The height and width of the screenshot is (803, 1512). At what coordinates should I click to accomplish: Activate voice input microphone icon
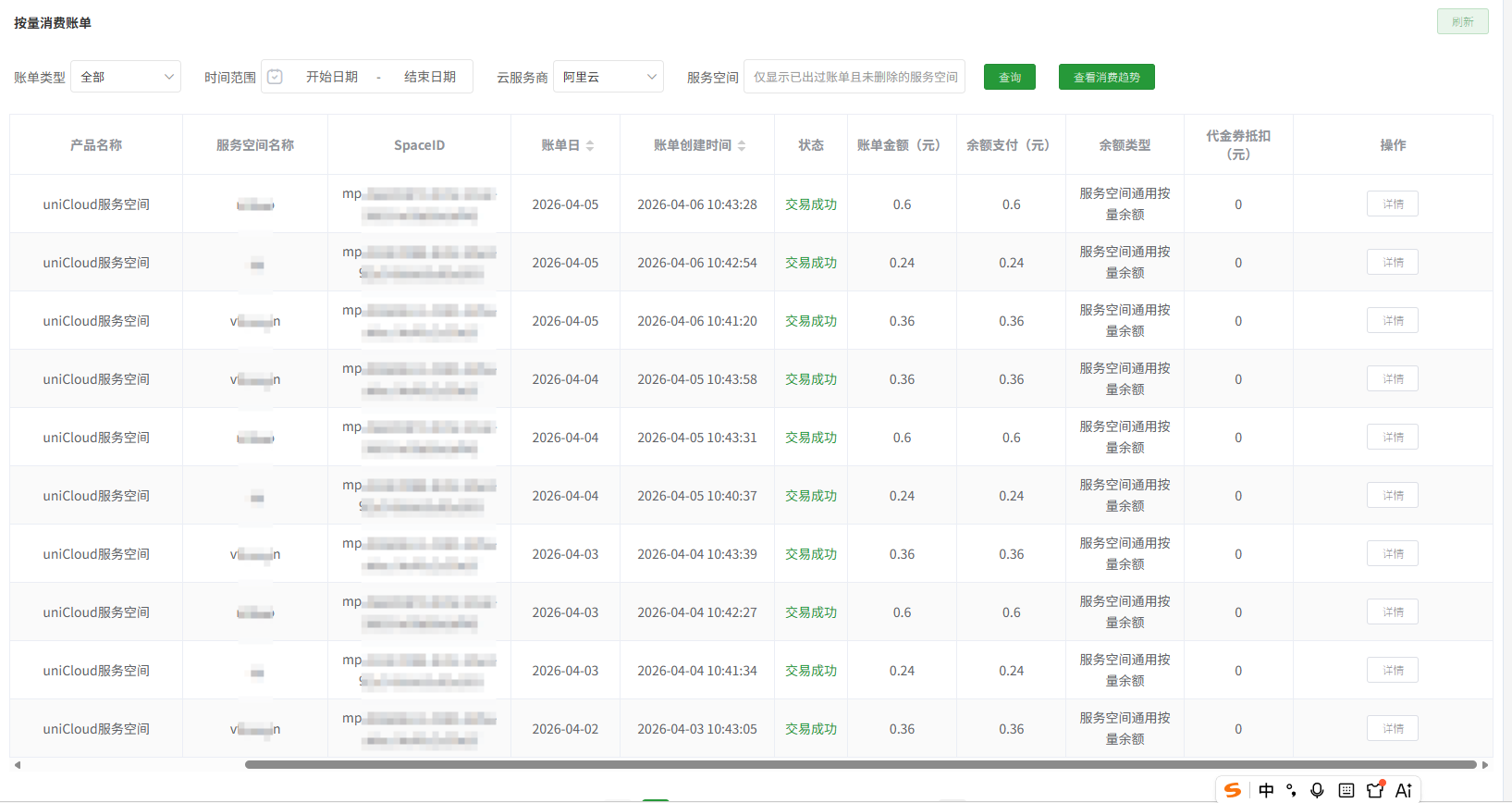point(1317,789)
